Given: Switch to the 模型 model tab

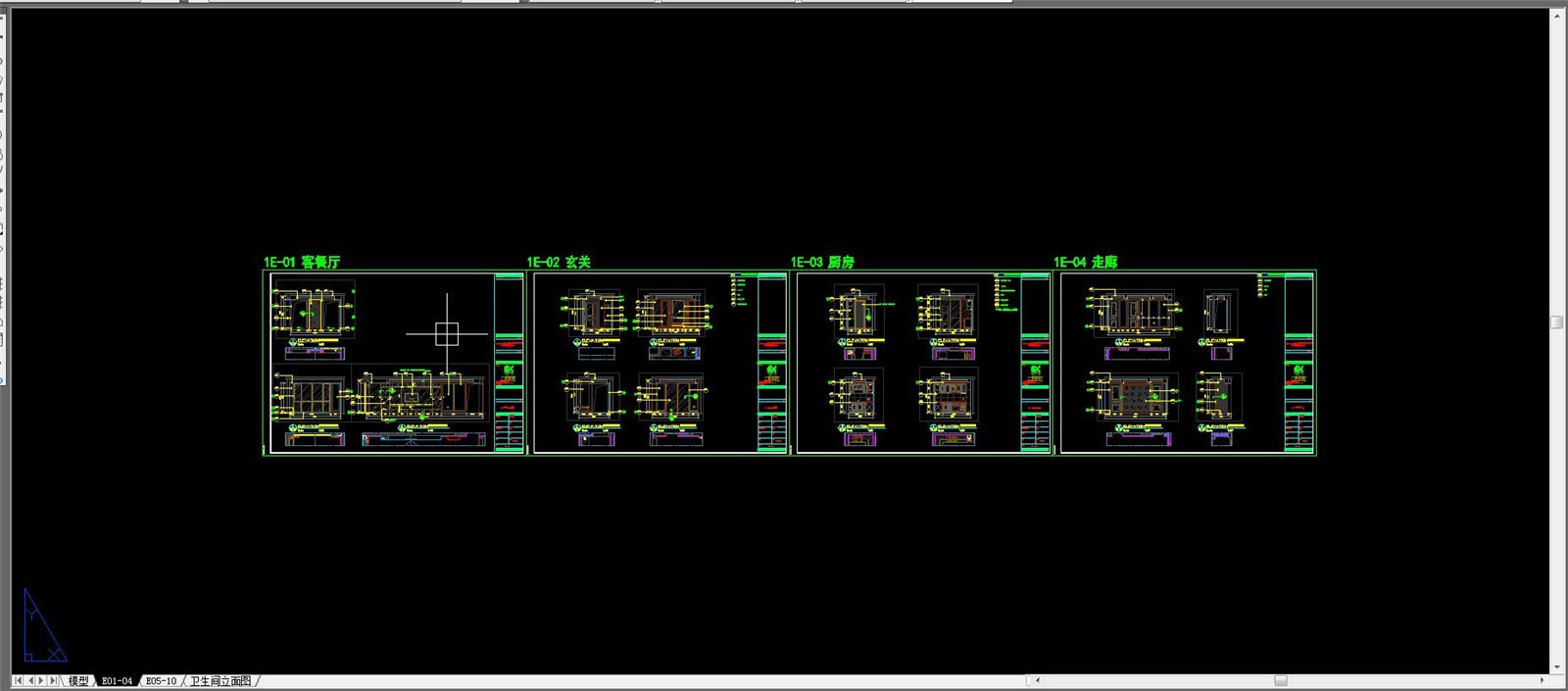Looking at the screenshot, I should pyautogui.click(x=78, y=680).
